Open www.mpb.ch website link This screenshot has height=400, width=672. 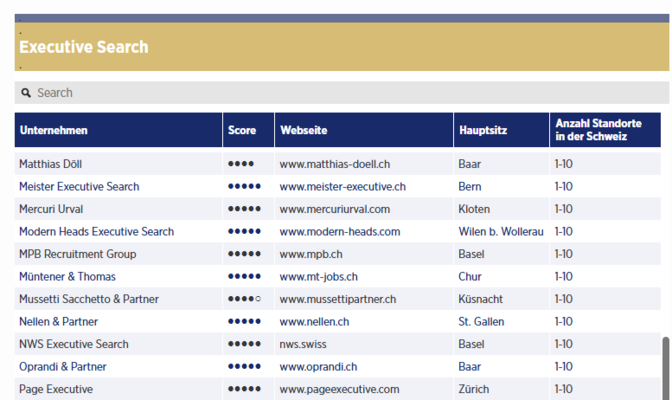311,254
